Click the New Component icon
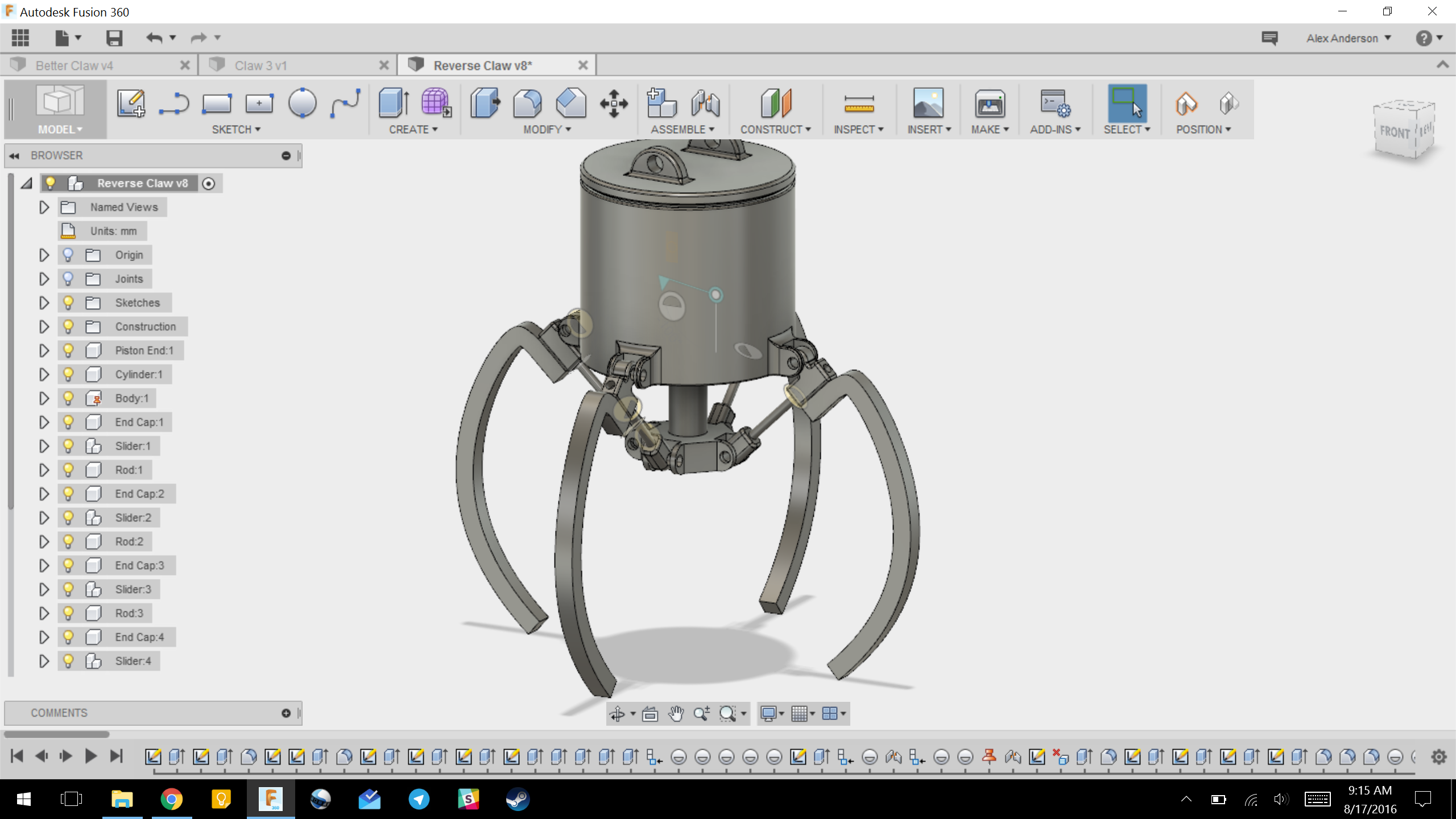 [661, 103]
